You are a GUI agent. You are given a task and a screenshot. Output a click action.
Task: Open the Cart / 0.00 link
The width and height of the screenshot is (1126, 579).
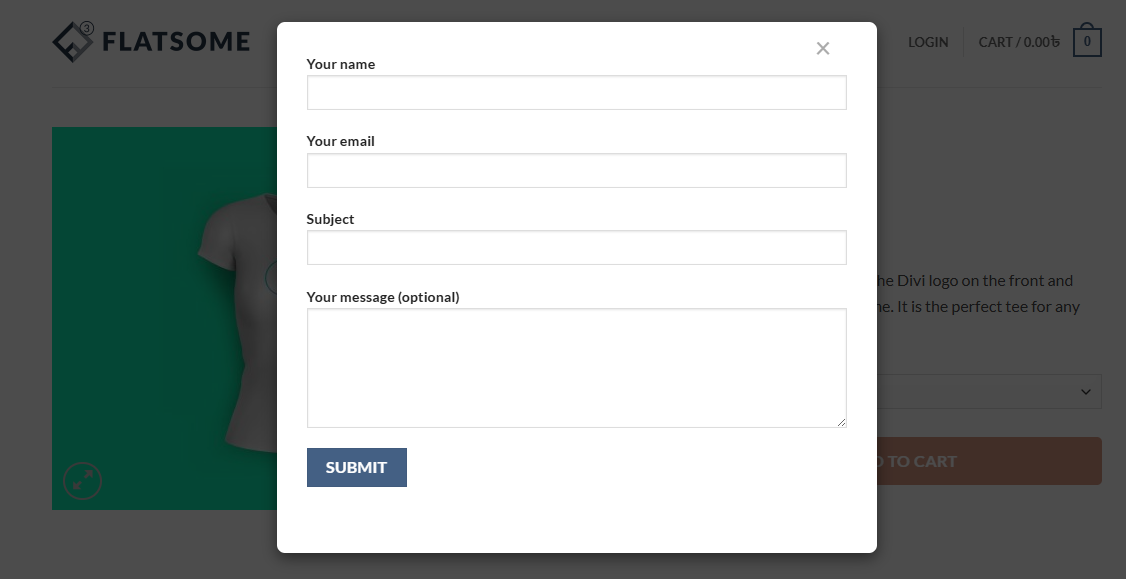click(x=1018, y=42)
